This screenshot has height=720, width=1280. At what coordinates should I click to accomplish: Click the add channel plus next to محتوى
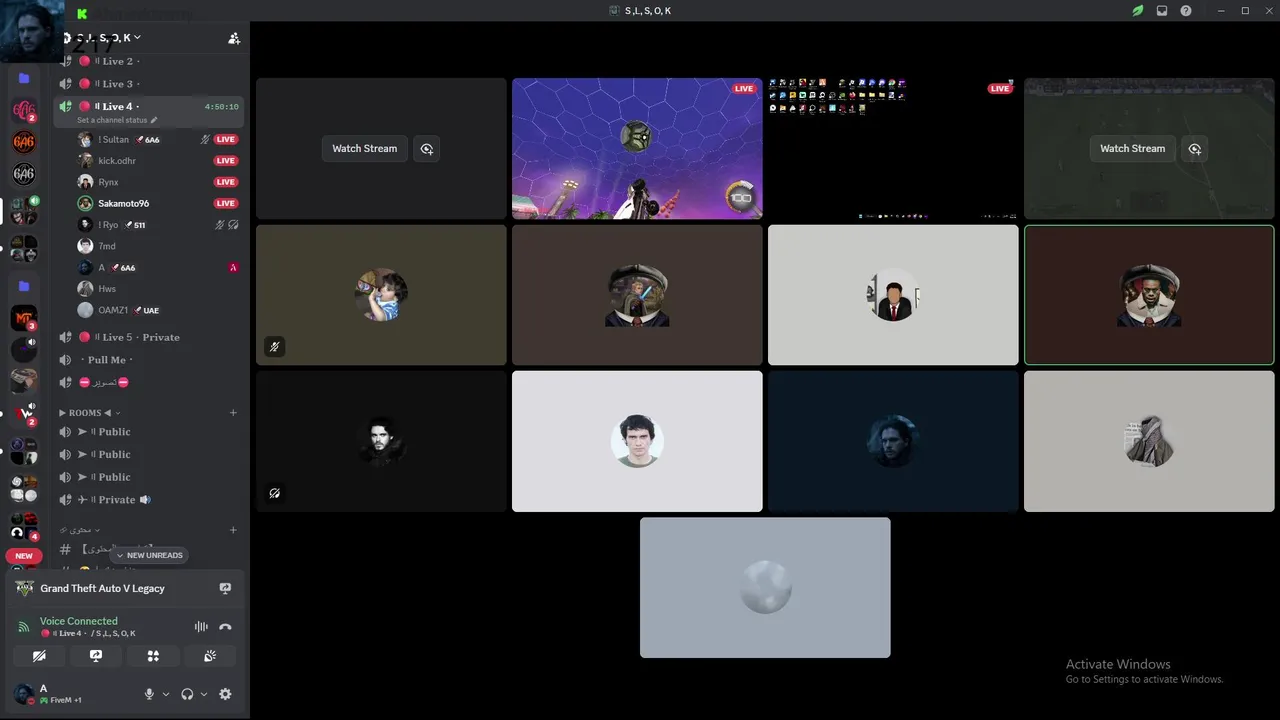[x=233, y=530]
